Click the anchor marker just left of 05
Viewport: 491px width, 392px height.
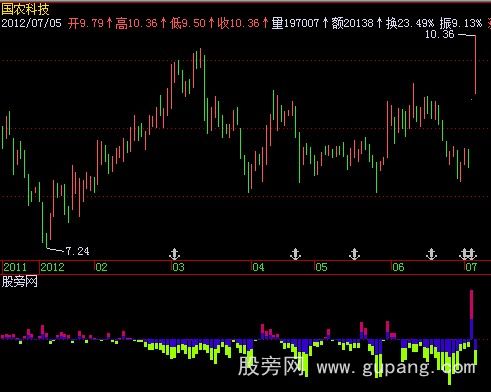(295, 254)
